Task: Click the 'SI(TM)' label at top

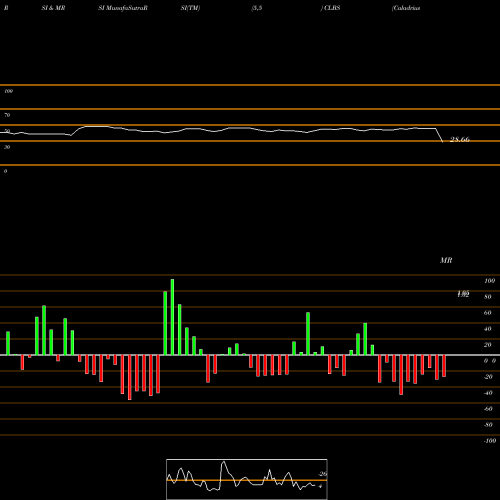Action: pos(190,8)
